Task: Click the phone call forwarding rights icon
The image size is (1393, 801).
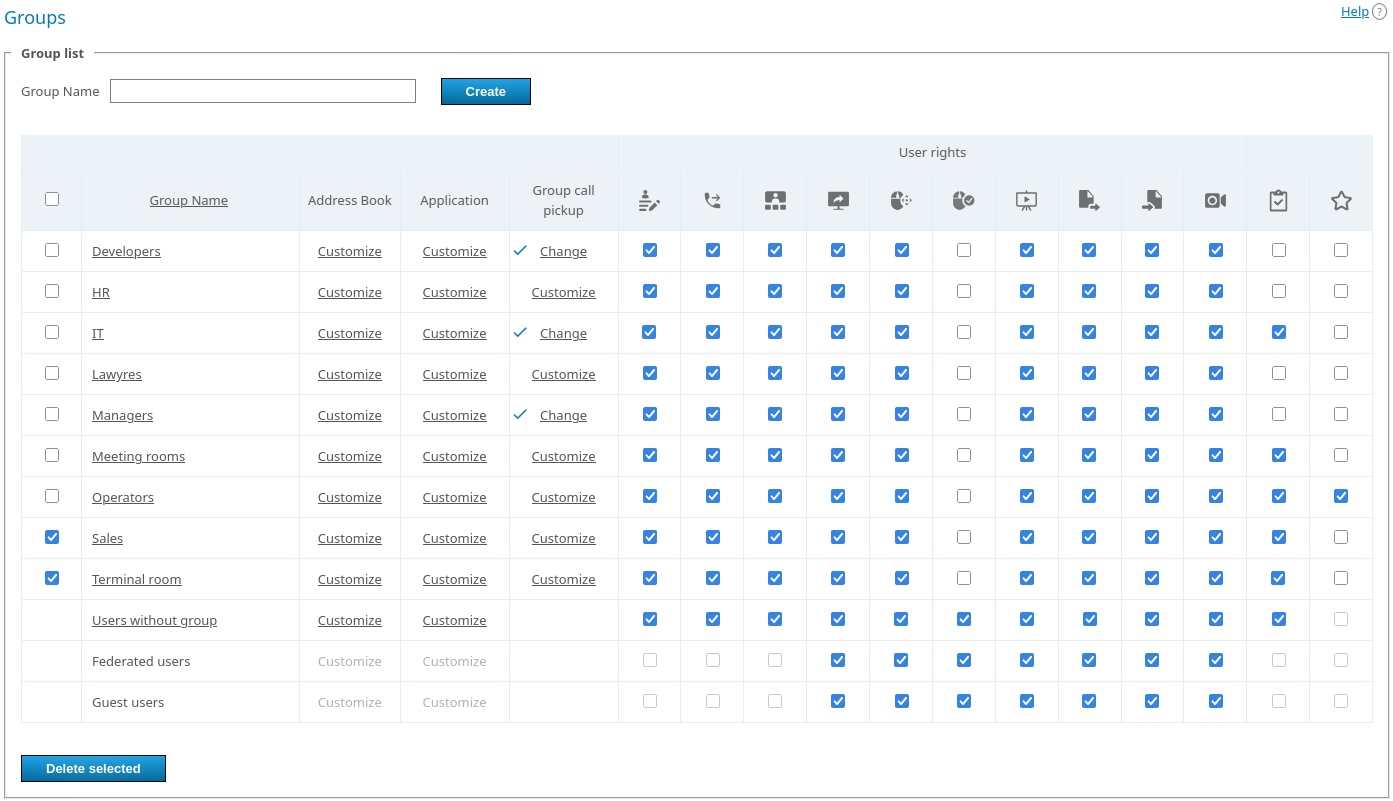Action: coord(712,201)
